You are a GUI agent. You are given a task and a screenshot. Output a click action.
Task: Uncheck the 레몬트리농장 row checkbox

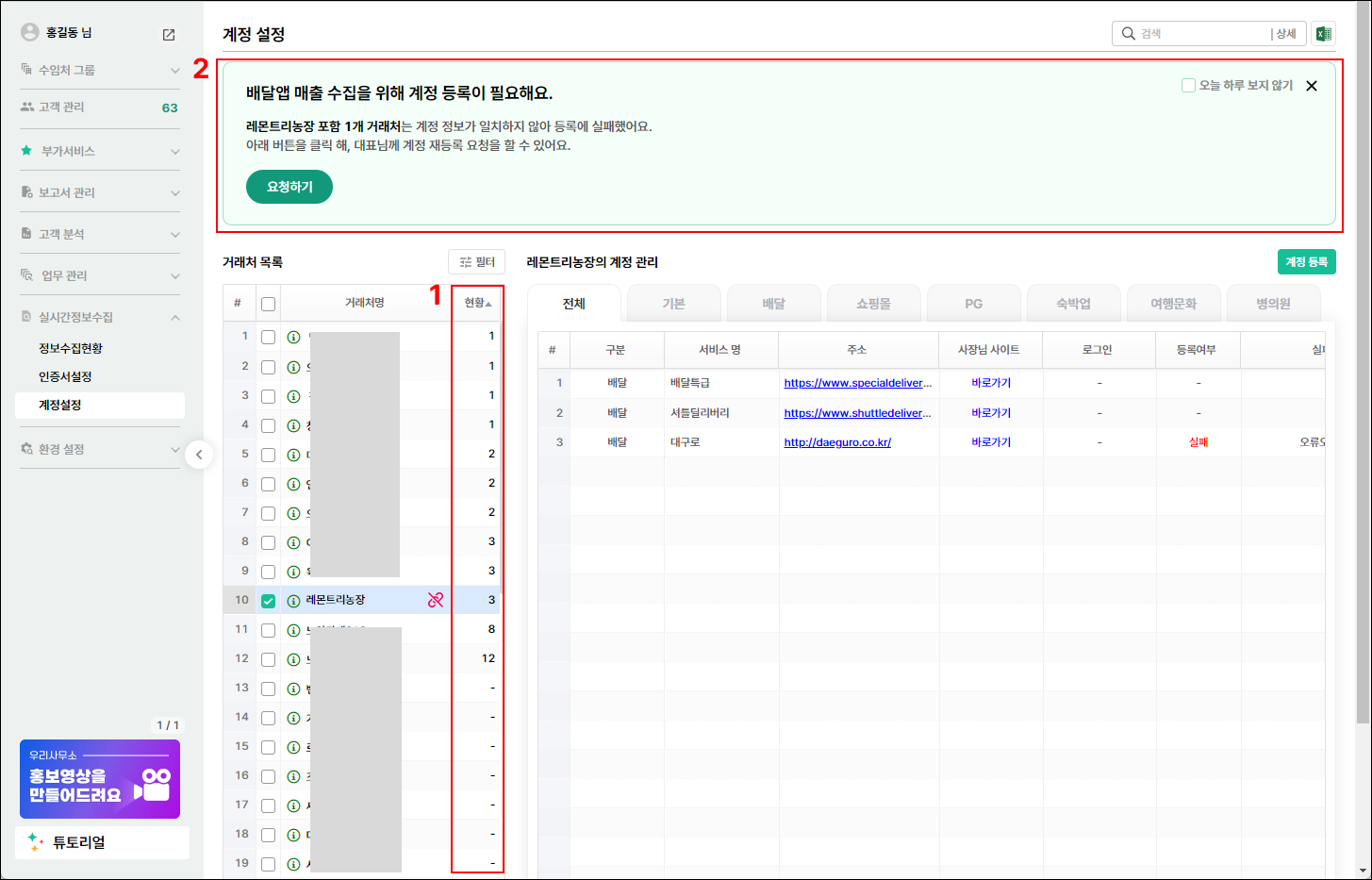[269, 601]
